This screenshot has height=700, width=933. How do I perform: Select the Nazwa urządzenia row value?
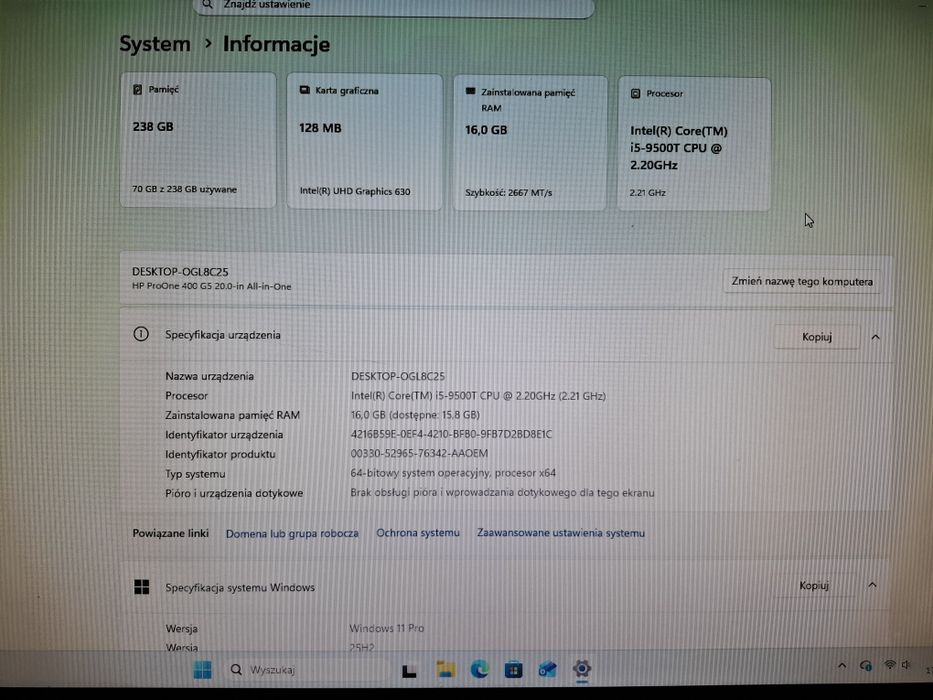[x=397, y=376]
